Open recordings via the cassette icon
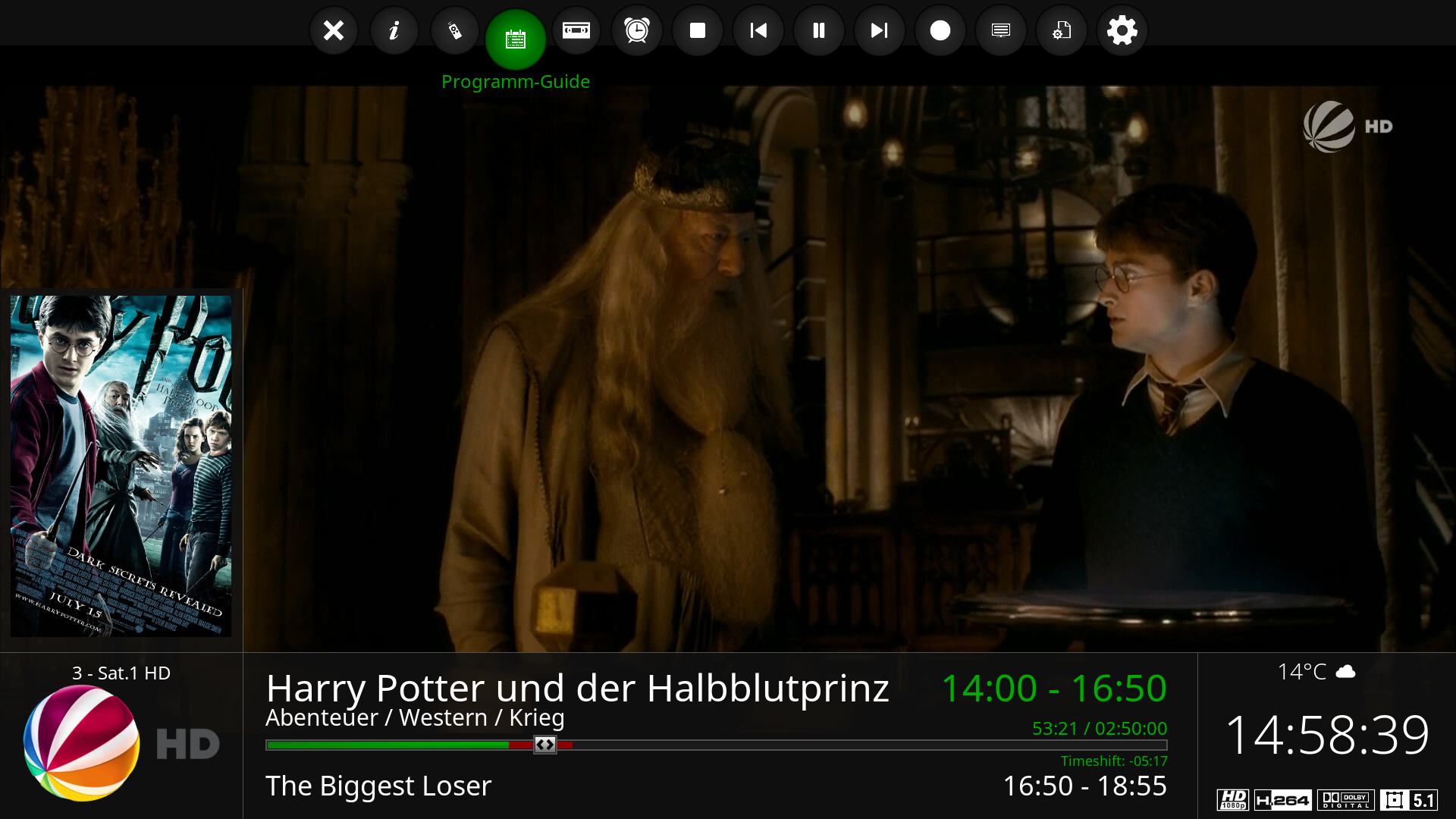Viewport: 1456px width, 819px height. (x=576, y=30)
